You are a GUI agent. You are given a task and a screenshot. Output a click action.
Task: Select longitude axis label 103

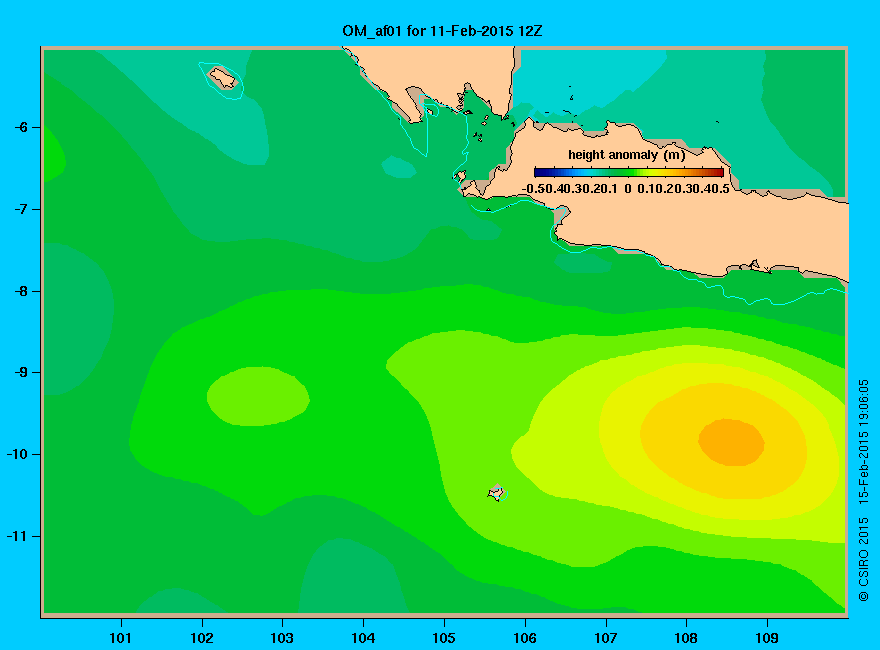(282, 638)
